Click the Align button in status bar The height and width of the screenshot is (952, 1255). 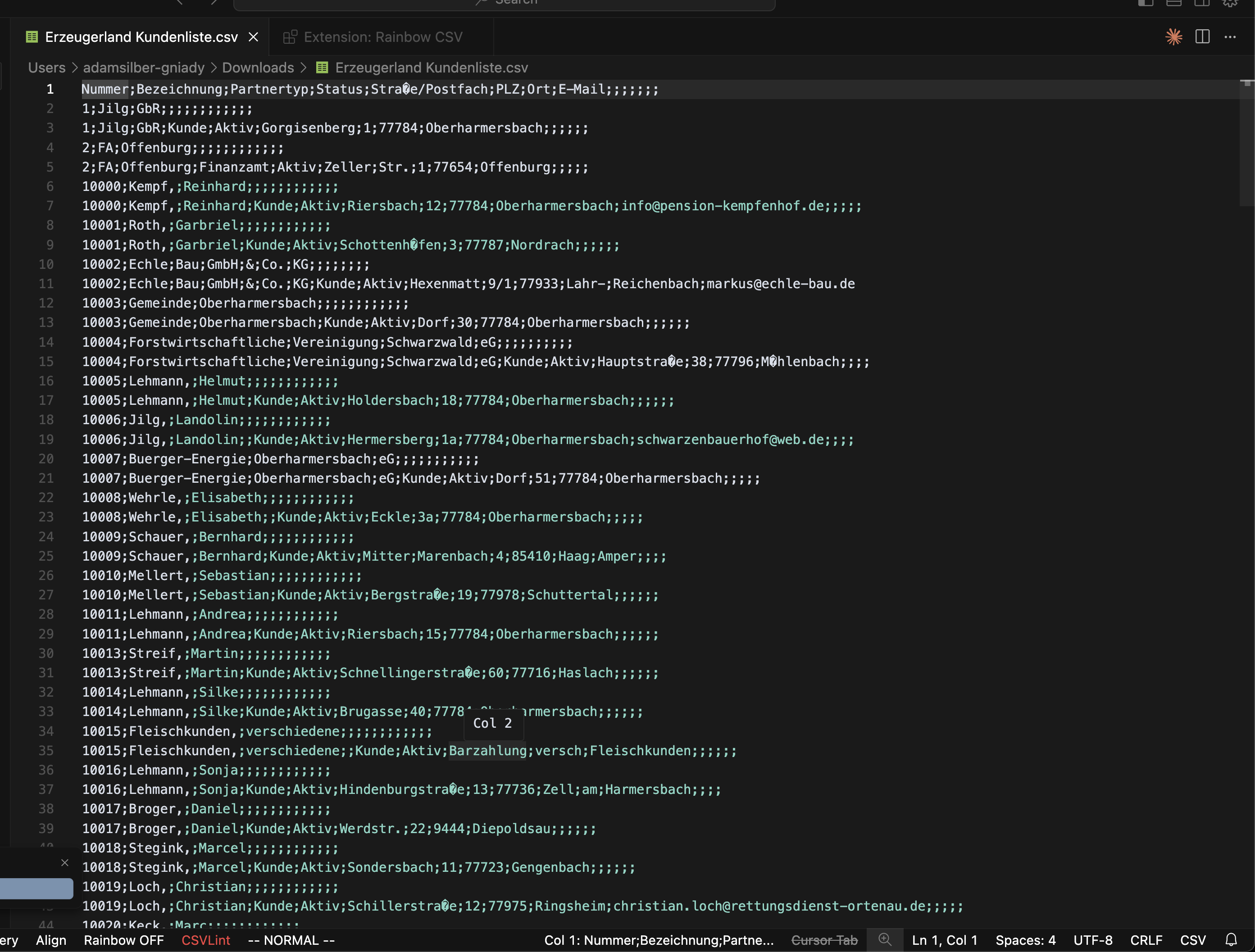(51, 940)
